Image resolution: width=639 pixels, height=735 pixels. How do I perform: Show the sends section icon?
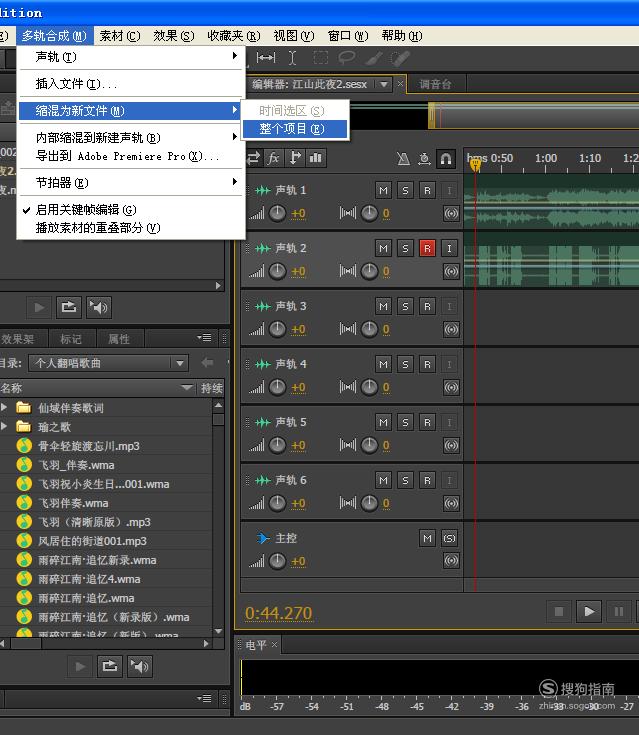(295, 158)
